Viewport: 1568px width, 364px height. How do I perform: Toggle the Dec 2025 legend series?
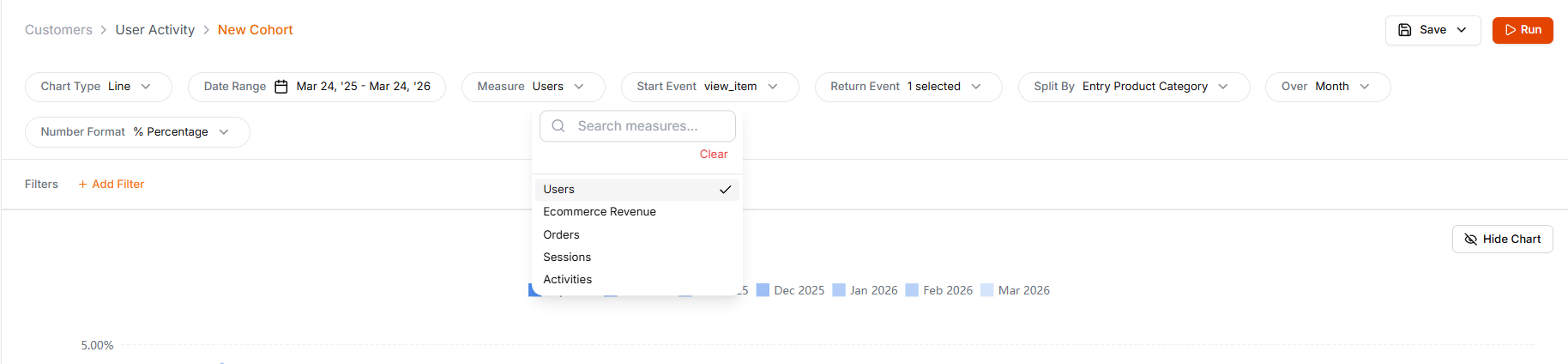pos(791,291)
